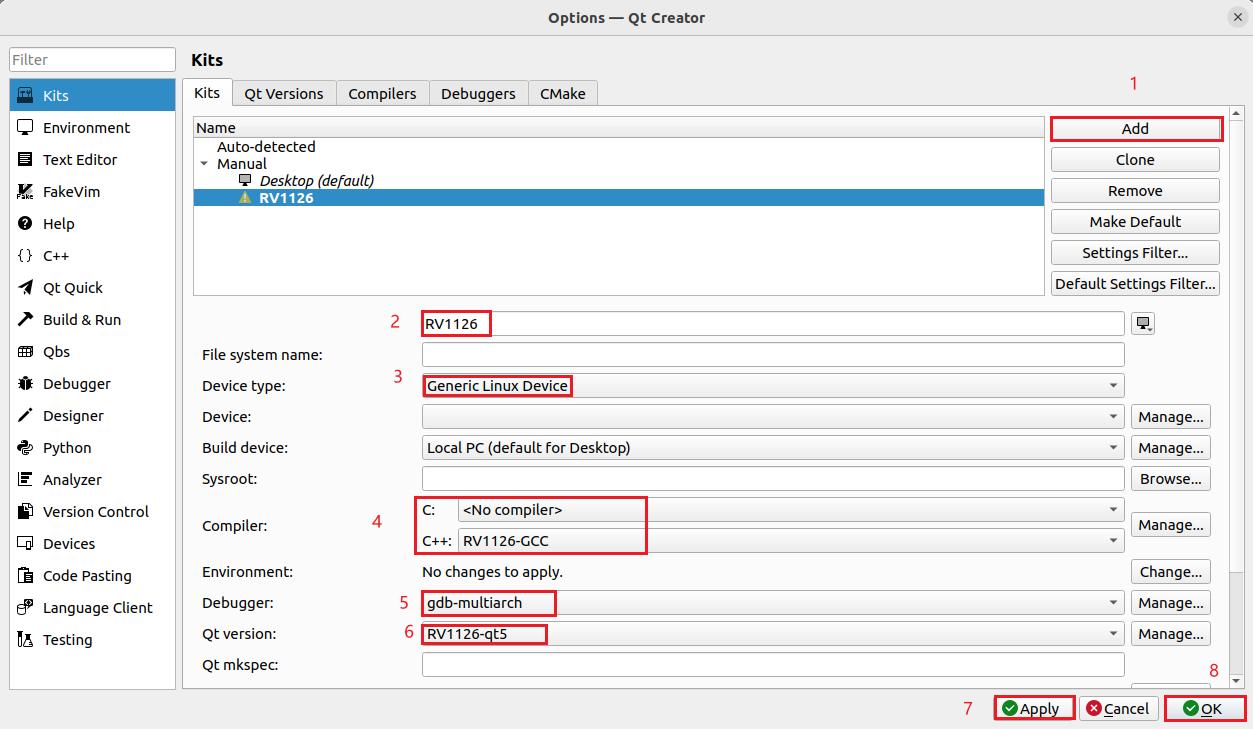1253x729 pixels.
Task: Switch to the Debuggers tab
Action: point(478,94)
